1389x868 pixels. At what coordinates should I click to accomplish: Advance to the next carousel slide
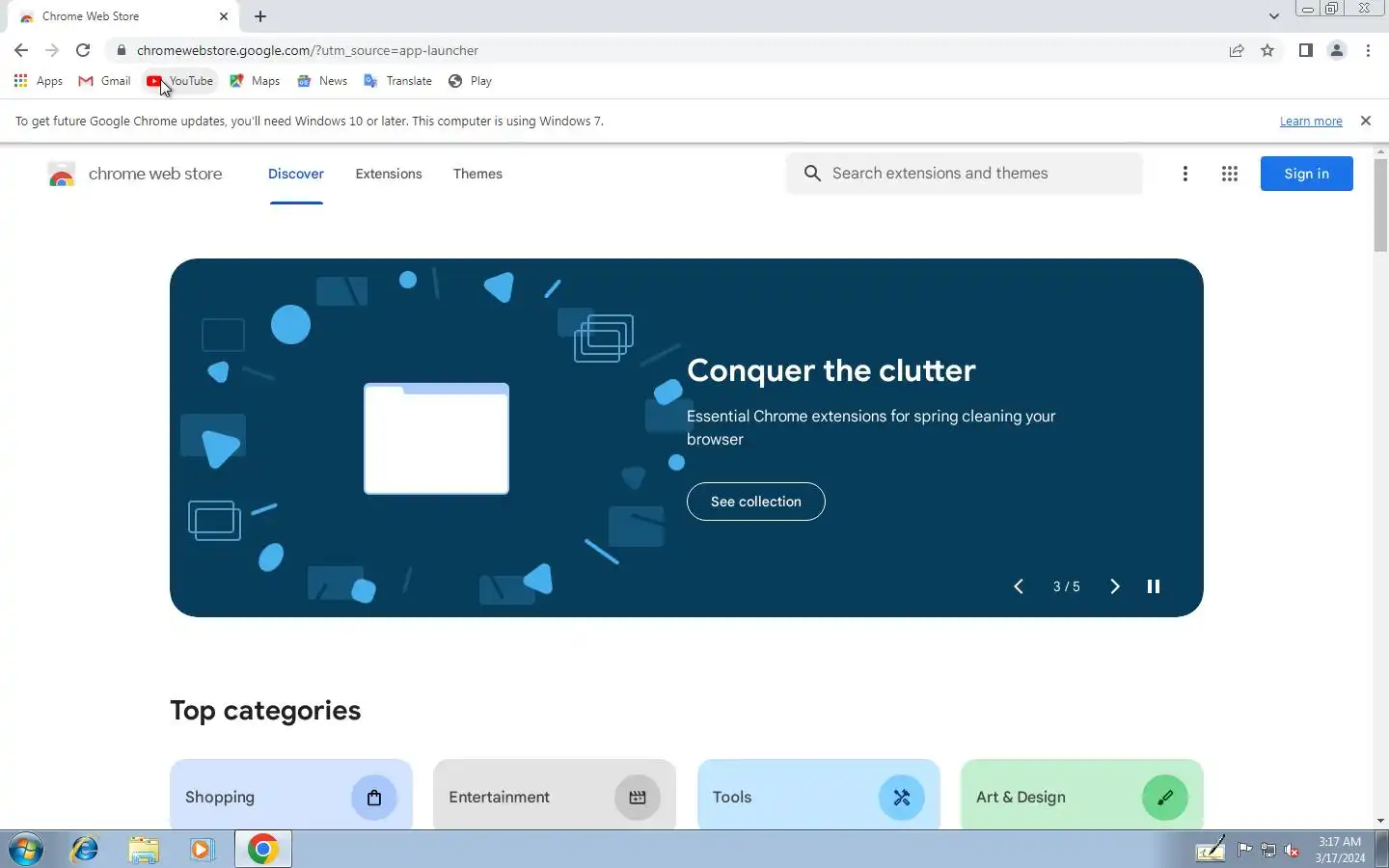pos(1114,586)
